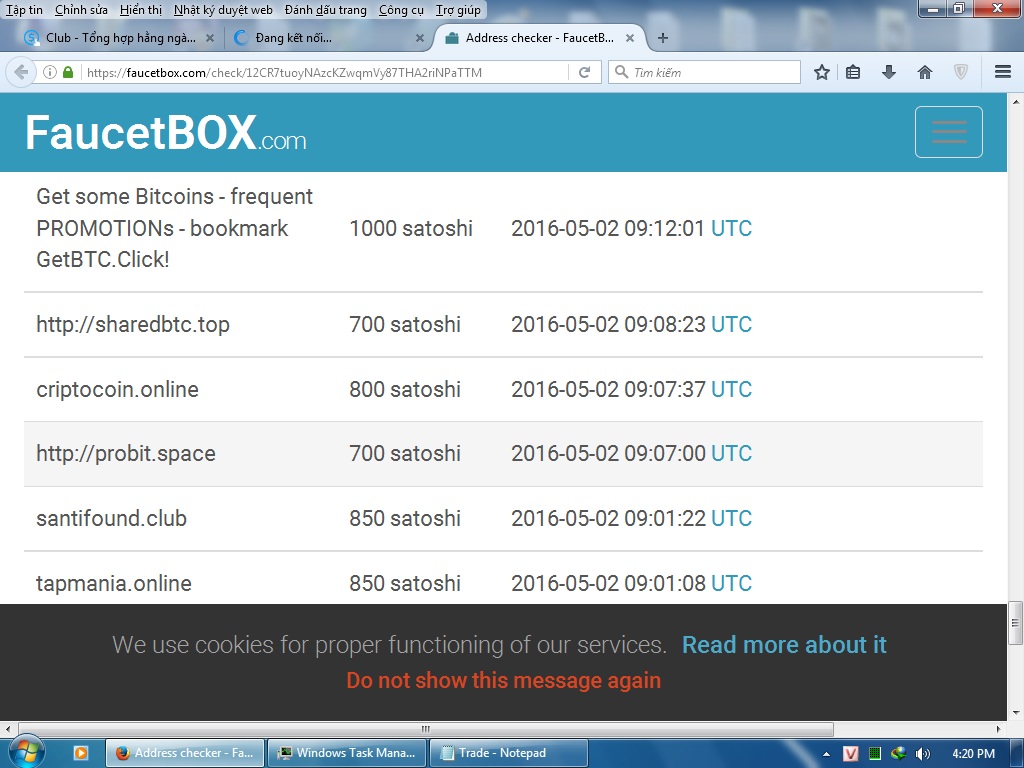
Task: Go back with the browser back arrow
Action: [21, 72]
